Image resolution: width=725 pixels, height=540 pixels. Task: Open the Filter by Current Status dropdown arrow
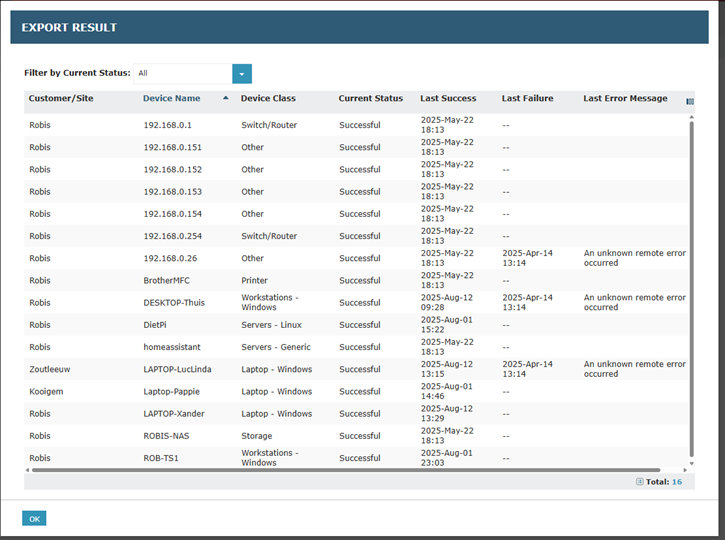point(242,74)
